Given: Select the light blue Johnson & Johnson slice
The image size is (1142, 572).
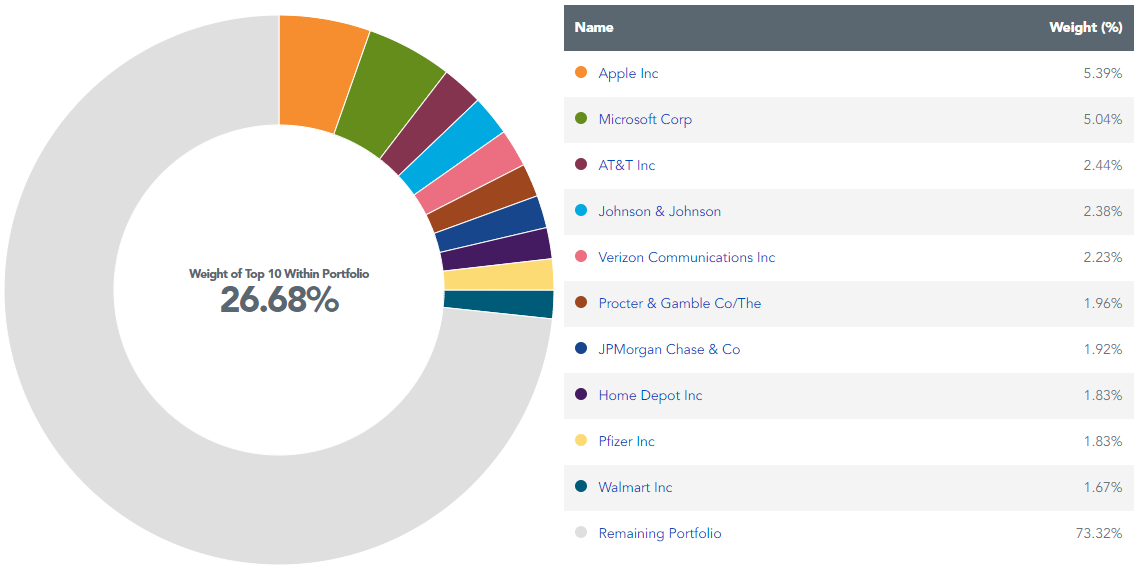Looking at the screenshot, I should pyautogui.click(x=453, y=146).
